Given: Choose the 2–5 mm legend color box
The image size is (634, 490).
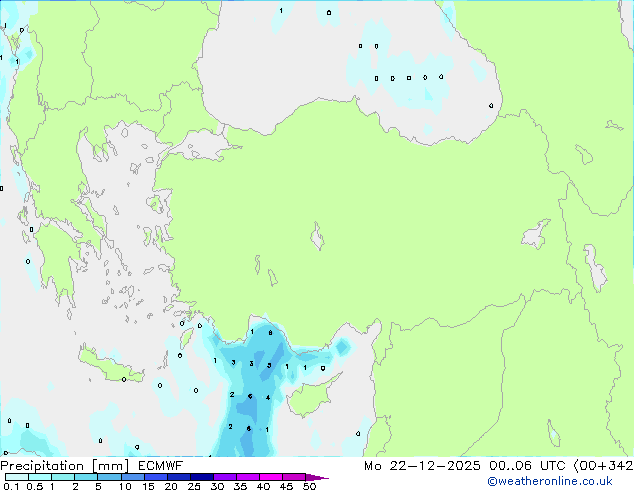Looking at the screenshot, I should [x=86, y=477].
